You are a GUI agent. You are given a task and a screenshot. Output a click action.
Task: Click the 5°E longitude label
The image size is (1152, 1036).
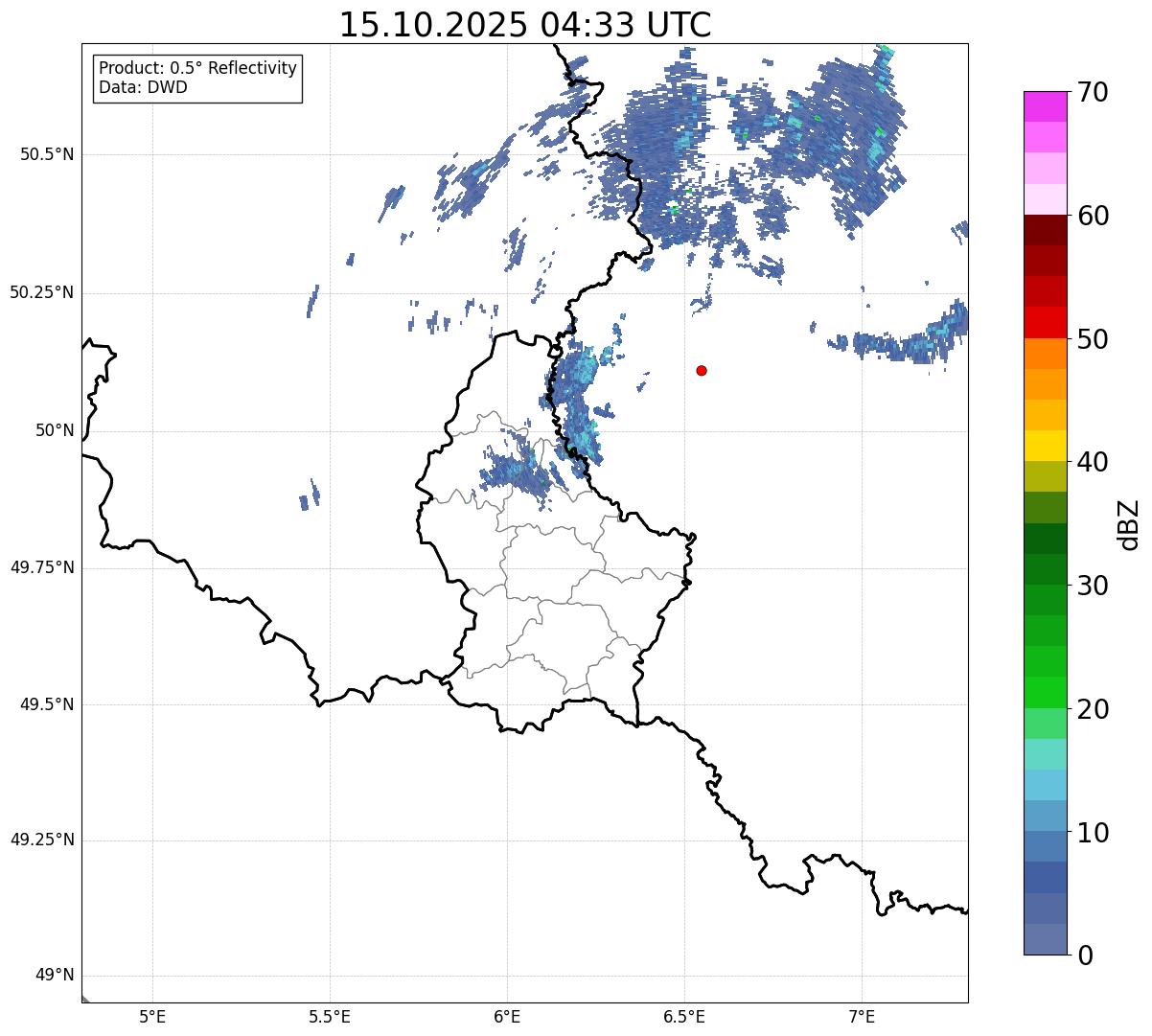[152, 1017]
